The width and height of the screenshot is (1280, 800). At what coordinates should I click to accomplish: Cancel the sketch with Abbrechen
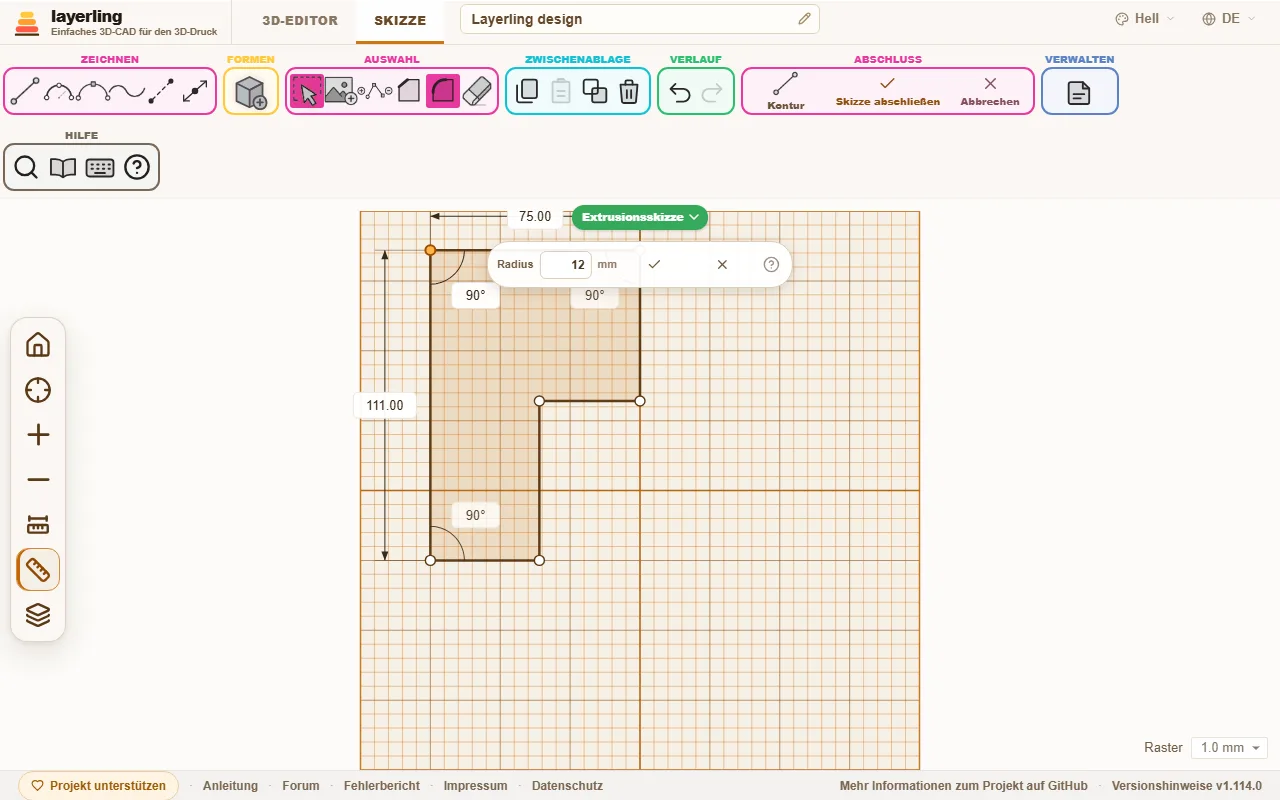pyautogui.click(x=990, y=91)
